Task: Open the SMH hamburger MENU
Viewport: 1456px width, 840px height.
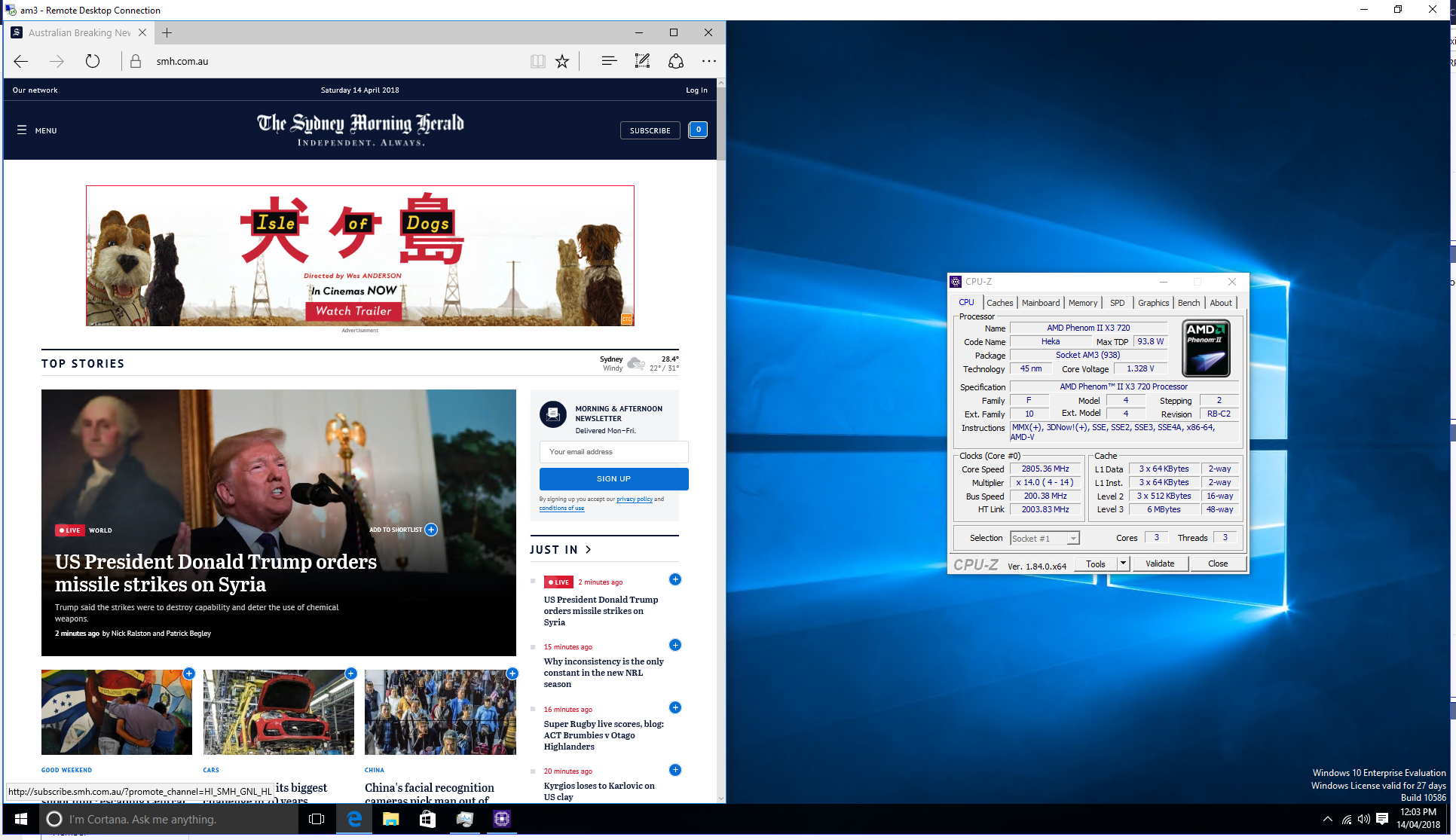Action: pos(37,130)
